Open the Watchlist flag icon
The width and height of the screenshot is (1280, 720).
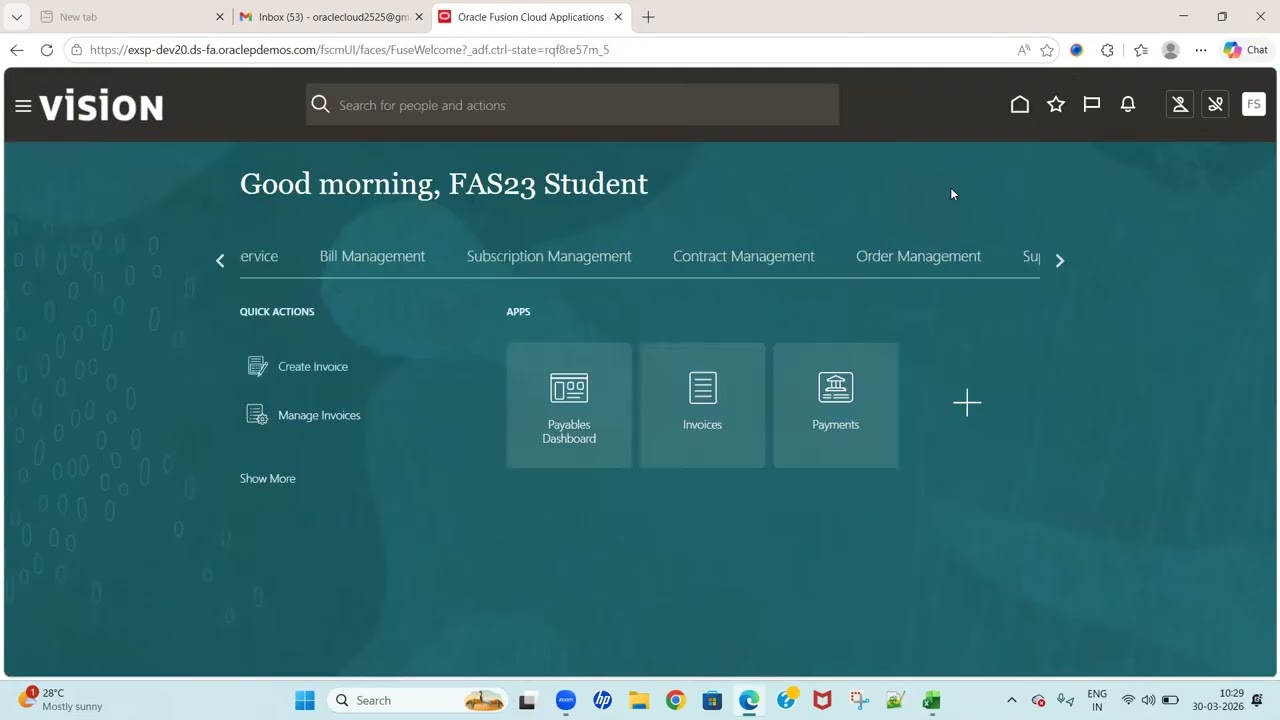click(x=1092, y=104)
